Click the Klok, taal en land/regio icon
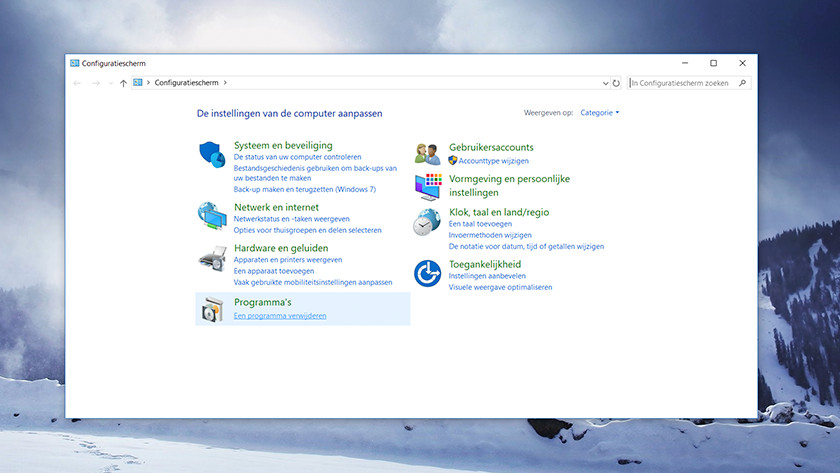 [x=427, y=222]
